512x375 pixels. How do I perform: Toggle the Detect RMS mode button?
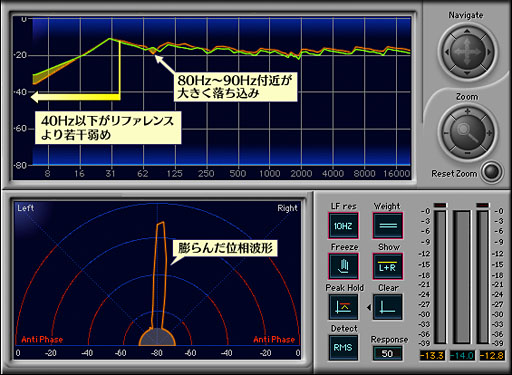(343, 348)
